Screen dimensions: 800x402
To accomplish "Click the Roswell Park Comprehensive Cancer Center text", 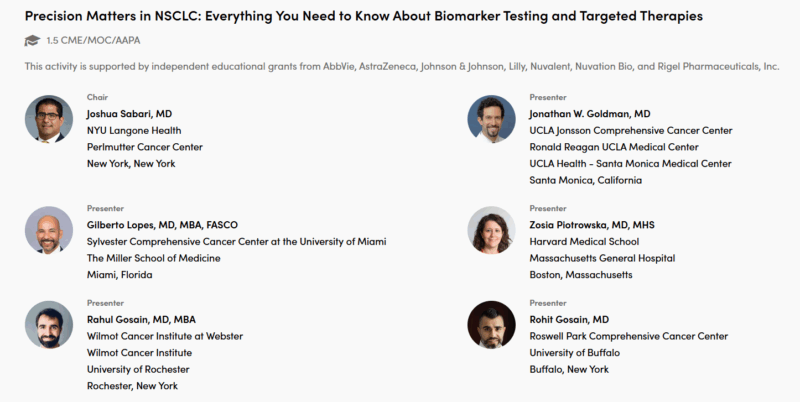I will pos(629,336).
